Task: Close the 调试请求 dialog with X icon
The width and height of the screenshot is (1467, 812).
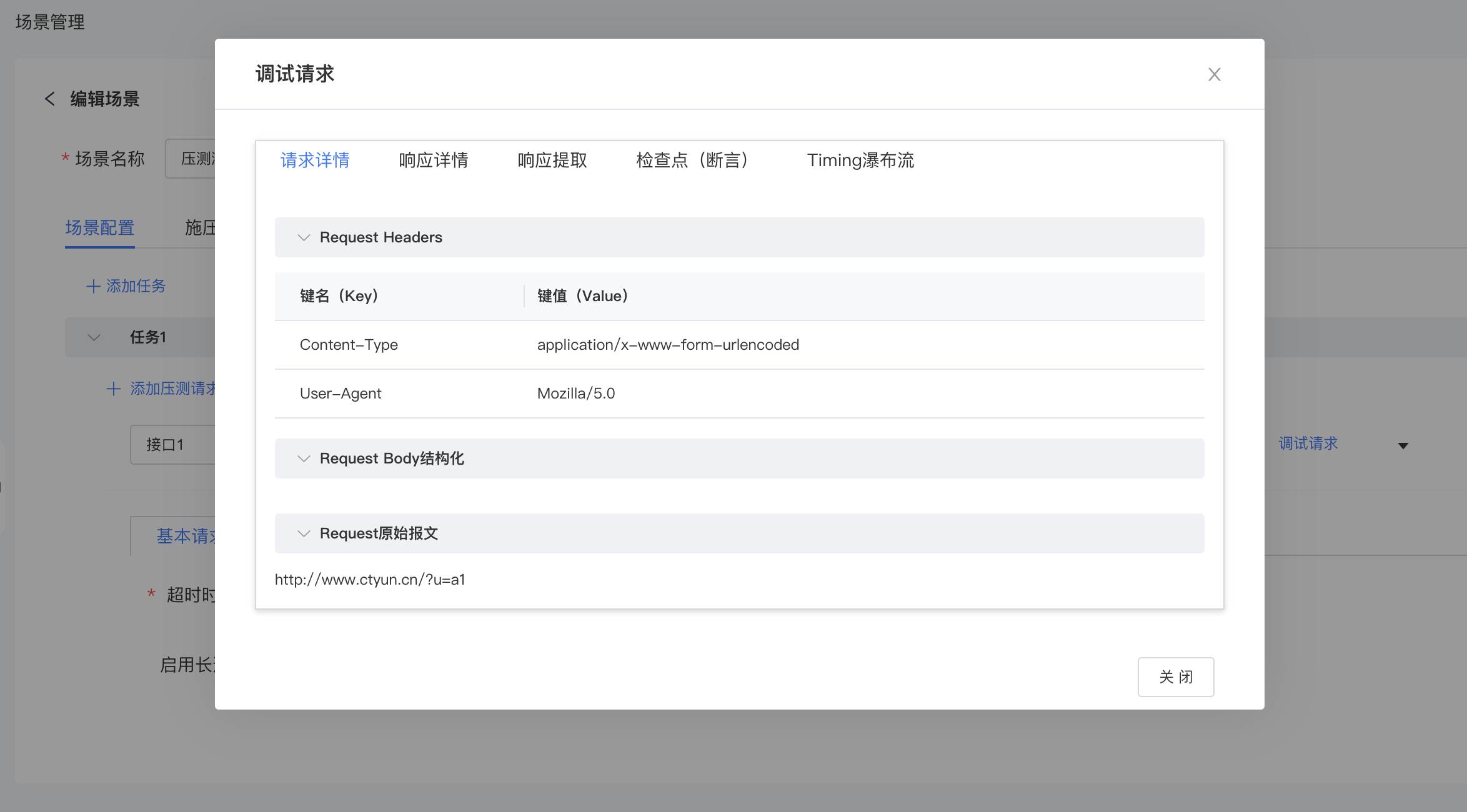Action: click(1214, 74)
